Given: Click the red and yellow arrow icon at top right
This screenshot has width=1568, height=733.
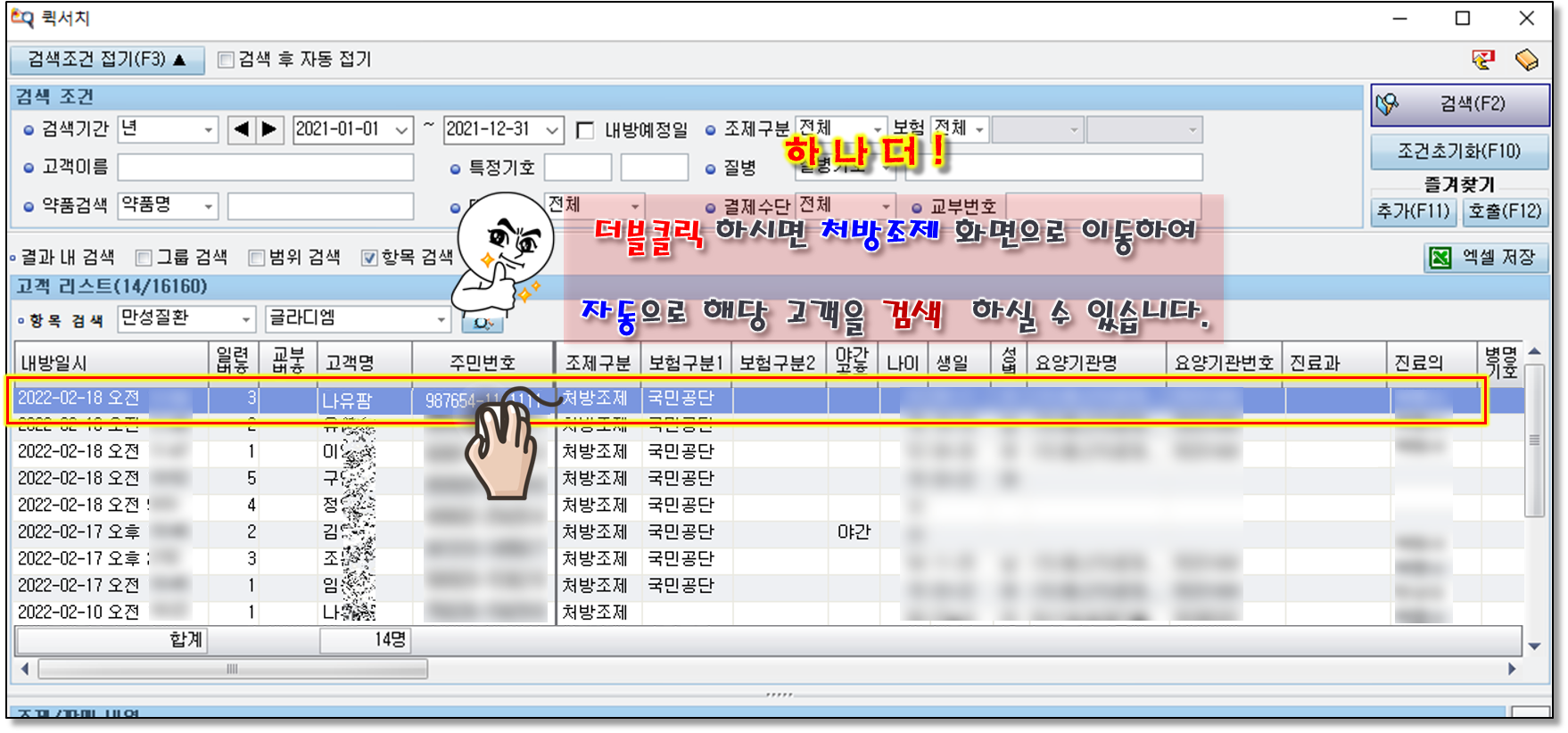Looking at the screenshot, I should (1483, 60).
